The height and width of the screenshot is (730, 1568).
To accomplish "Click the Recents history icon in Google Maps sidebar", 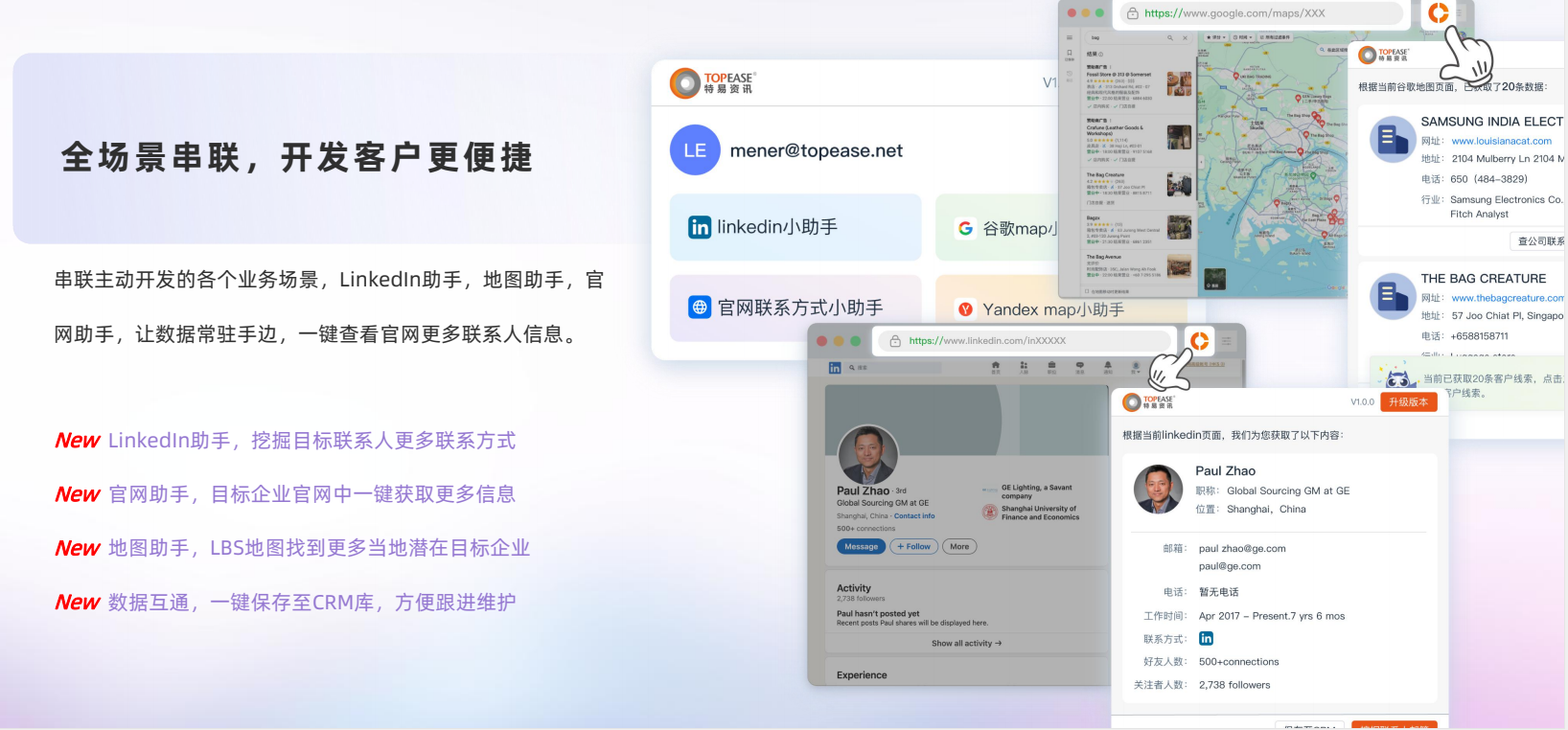I will [x=1070, y=75].
